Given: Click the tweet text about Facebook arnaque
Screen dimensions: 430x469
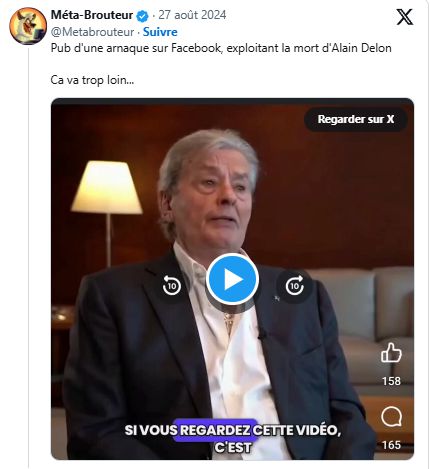Looking at the screenshot, I should [221, 48].
